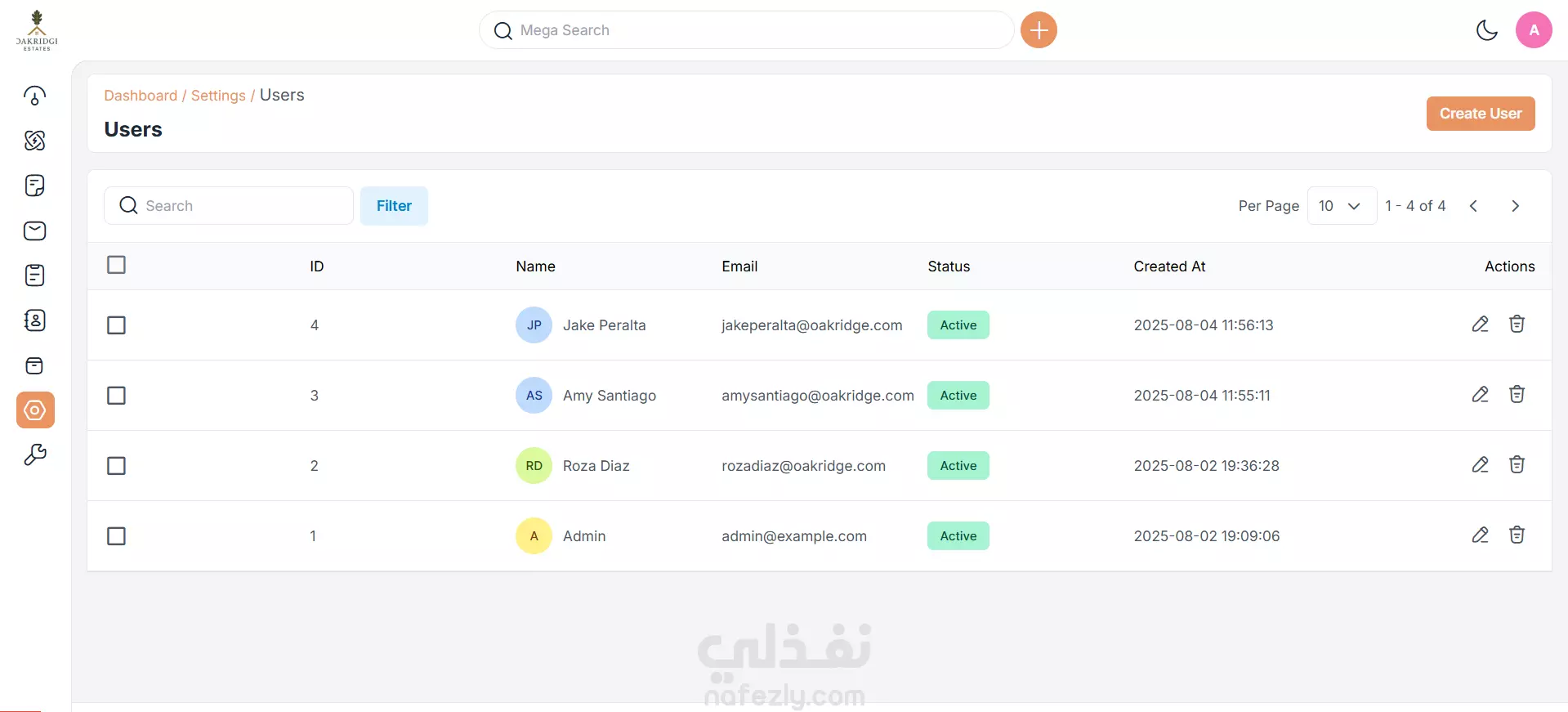Open the contacts icon in the sidebar
Viewport: 1568px width, 712px height.
tap(35, 320)
